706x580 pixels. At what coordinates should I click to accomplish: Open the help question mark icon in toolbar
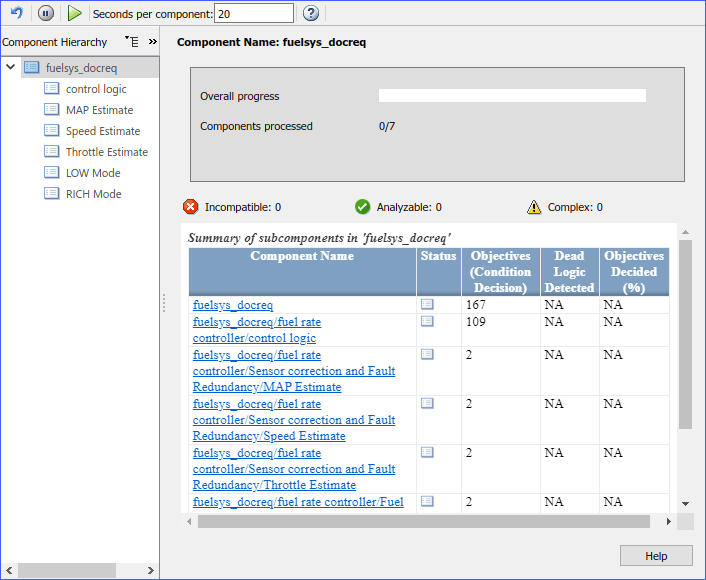coord(311,13)
